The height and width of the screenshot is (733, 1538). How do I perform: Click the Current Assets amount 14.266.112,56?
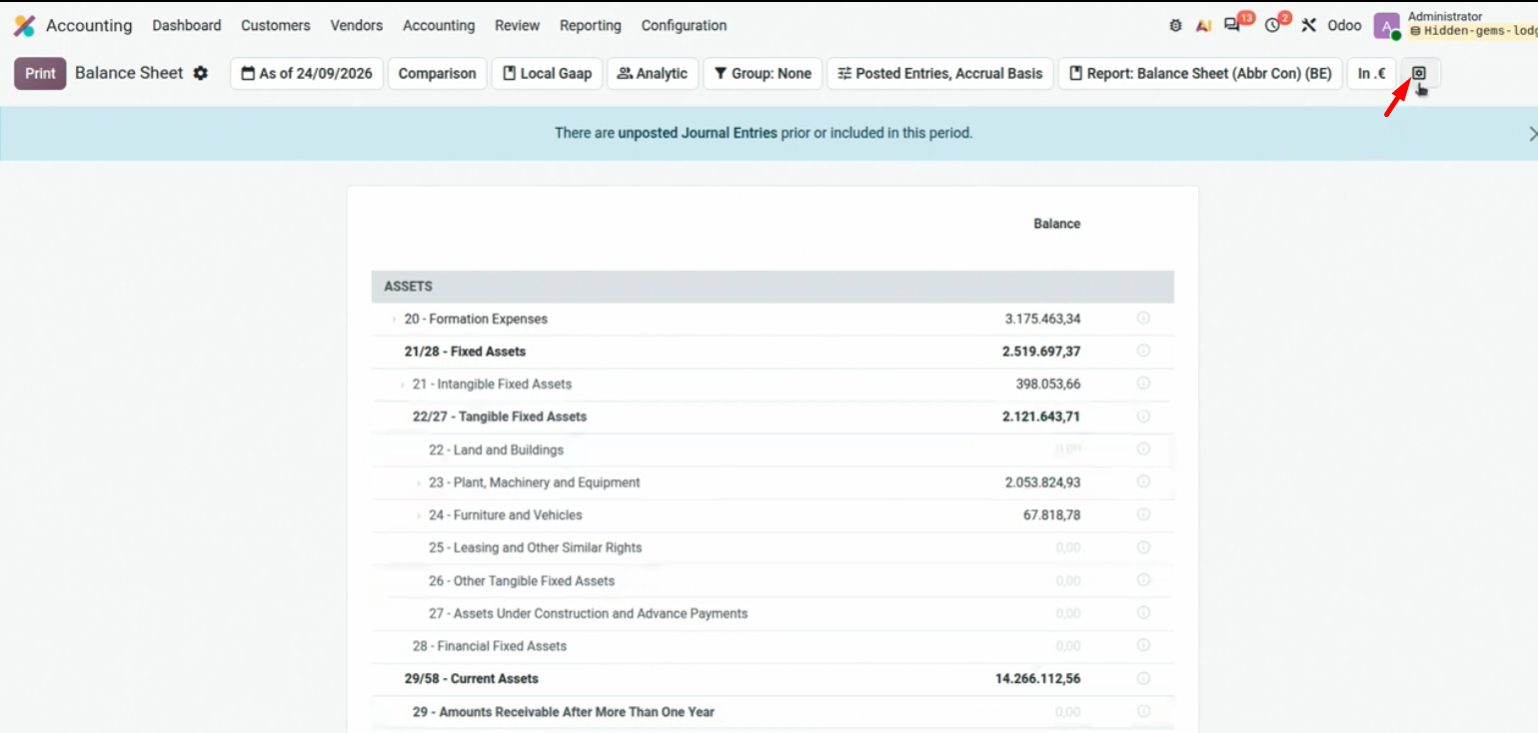pyautogui.click(x=1037, y=678)
